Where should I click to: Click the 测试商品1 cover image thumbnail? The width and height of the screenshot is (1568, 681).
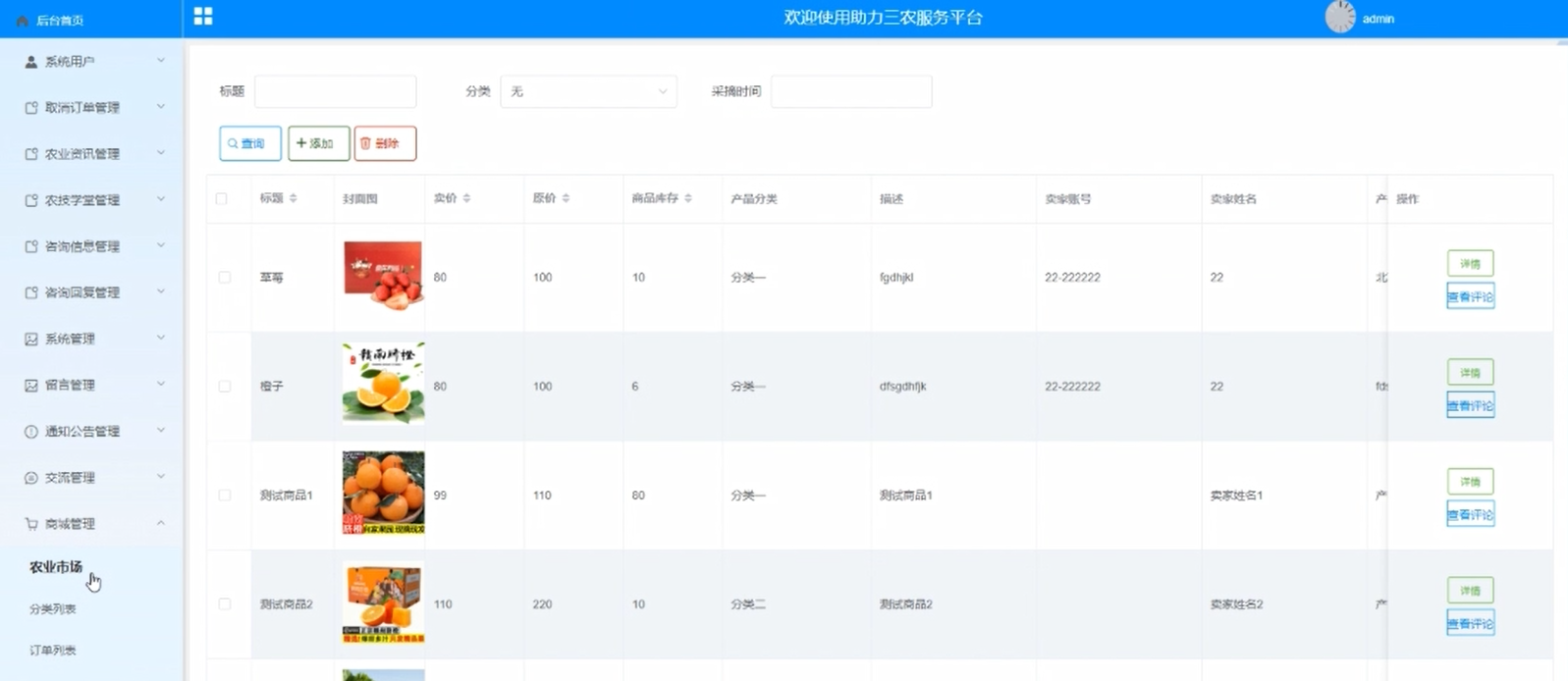tap(383, 493)
